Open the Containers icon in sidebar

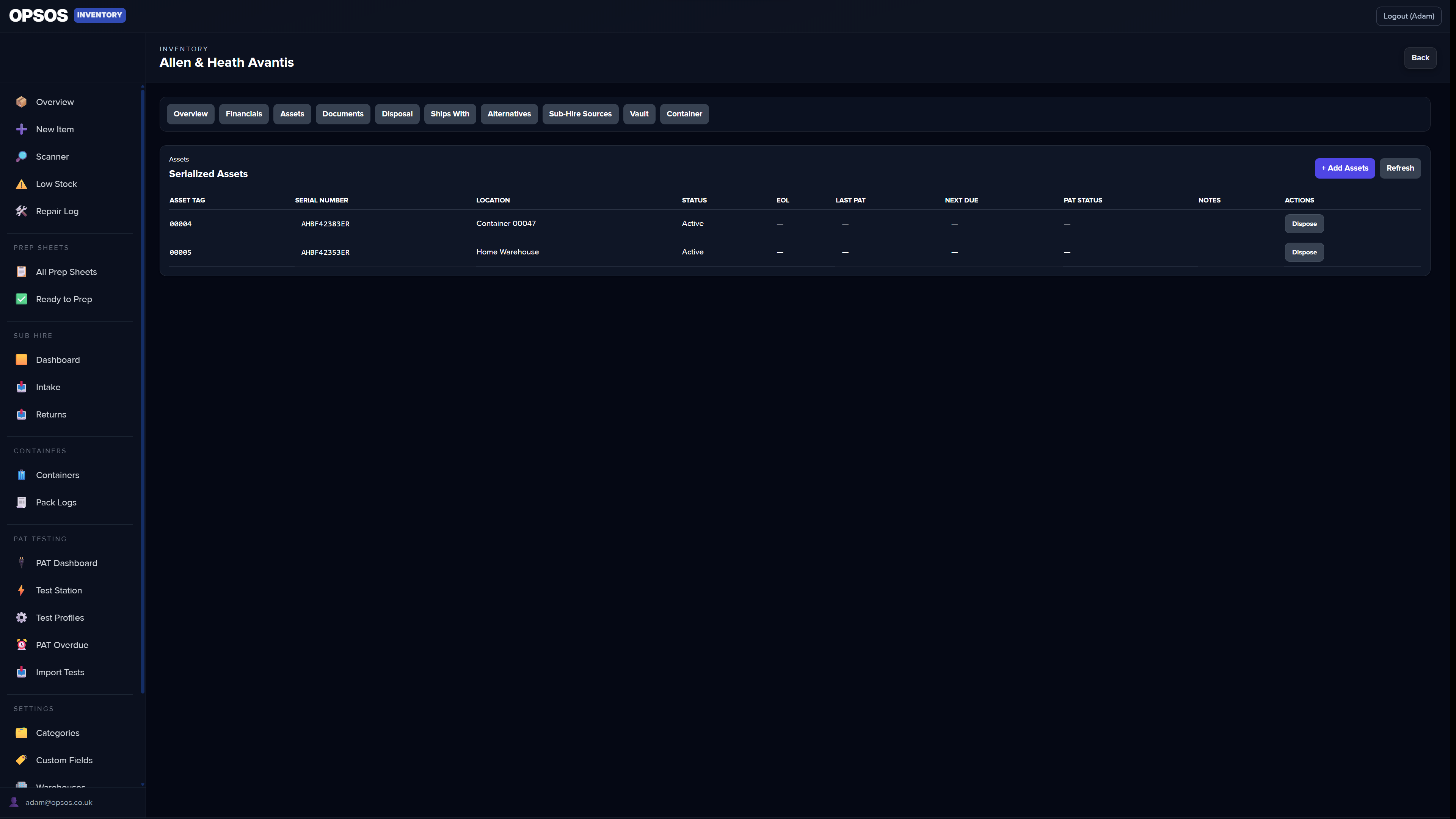(21, 475)
